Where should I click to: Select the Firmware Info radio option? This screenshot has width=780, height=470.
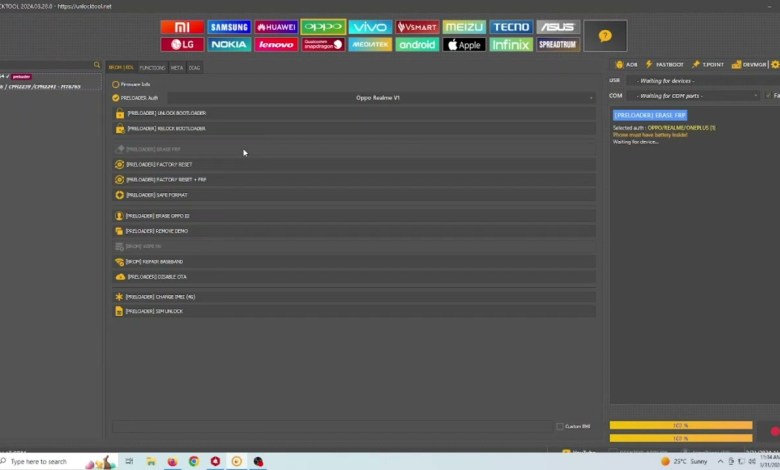pyautogui.click(x=116, y=84)
